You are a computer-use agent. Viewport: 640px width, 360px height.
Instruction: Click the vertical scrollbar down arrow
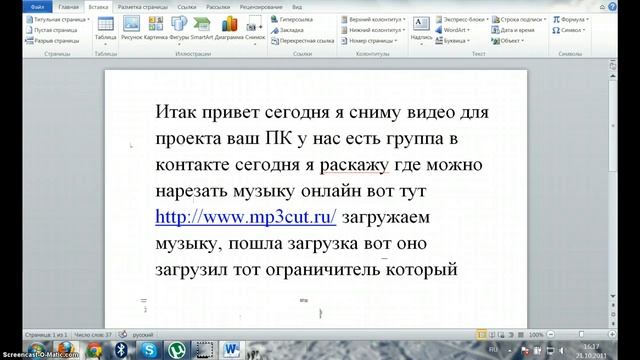[613, 296]
